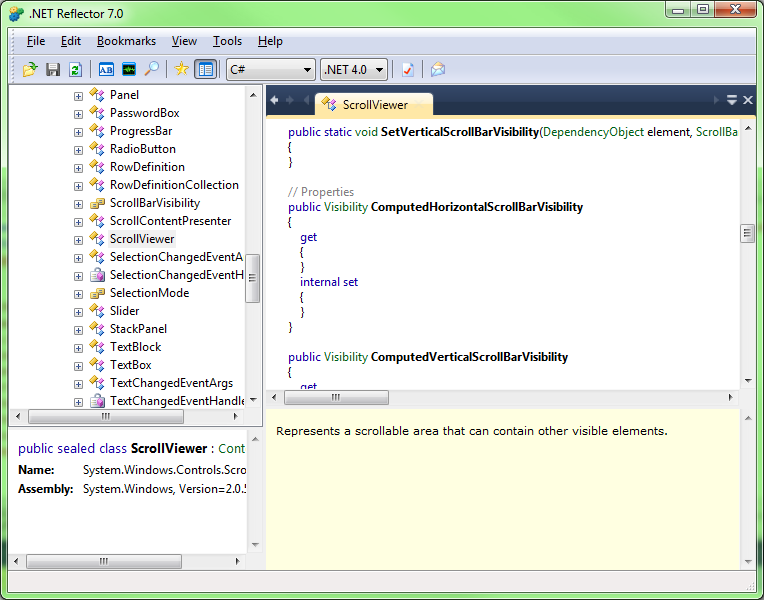Screen dimensions: 764x600
Task: Expand the ProgressBar tree node
Action: pyautogui.click(x=78, y=132)
